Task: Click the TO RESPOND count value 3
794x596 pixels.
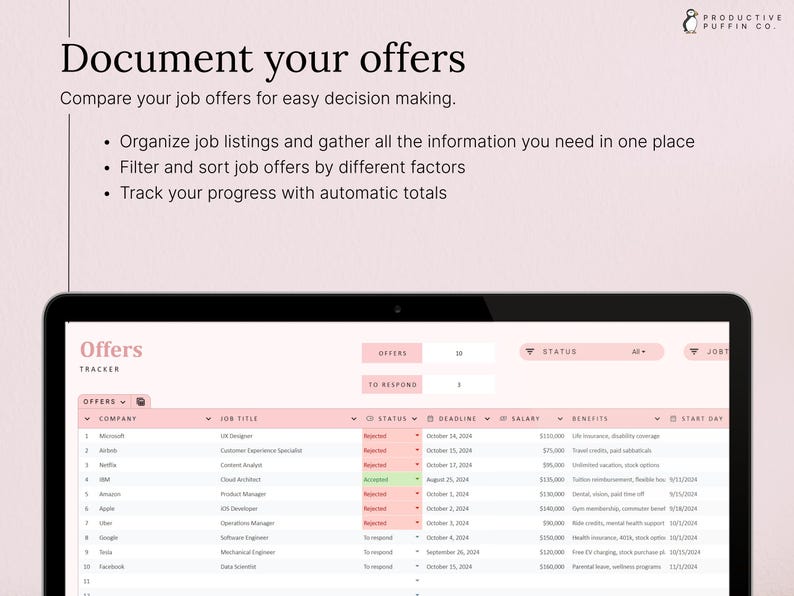Action: [x=459, y=385]
